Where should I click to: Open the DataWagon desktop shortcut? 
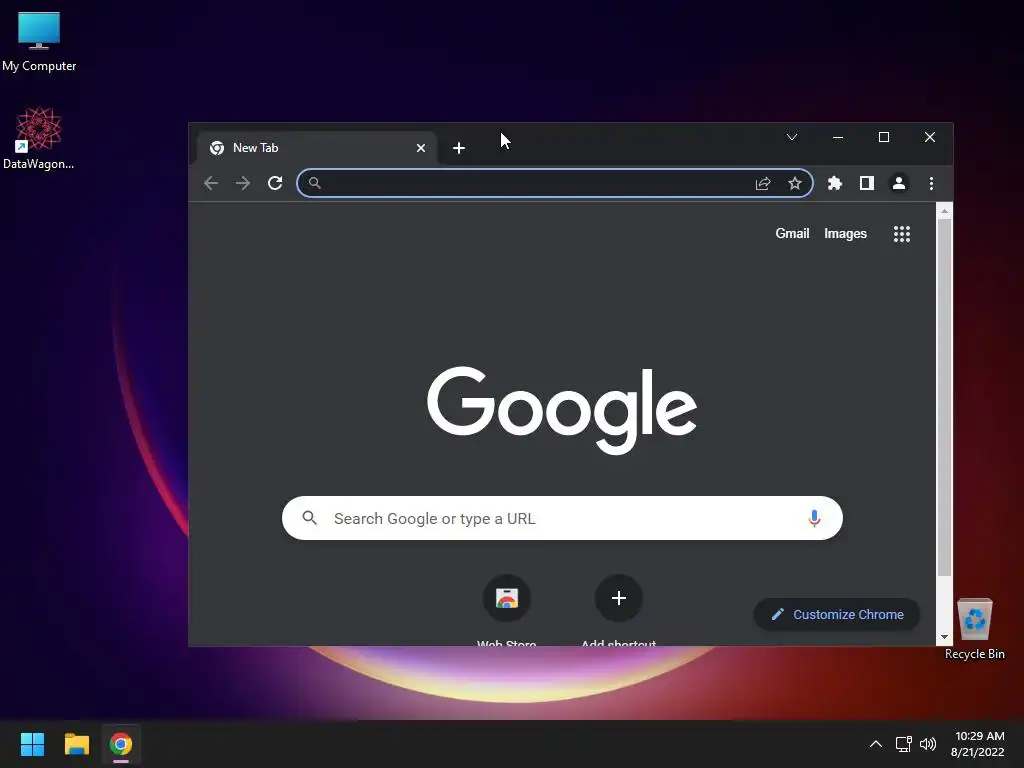coord(39,138)
